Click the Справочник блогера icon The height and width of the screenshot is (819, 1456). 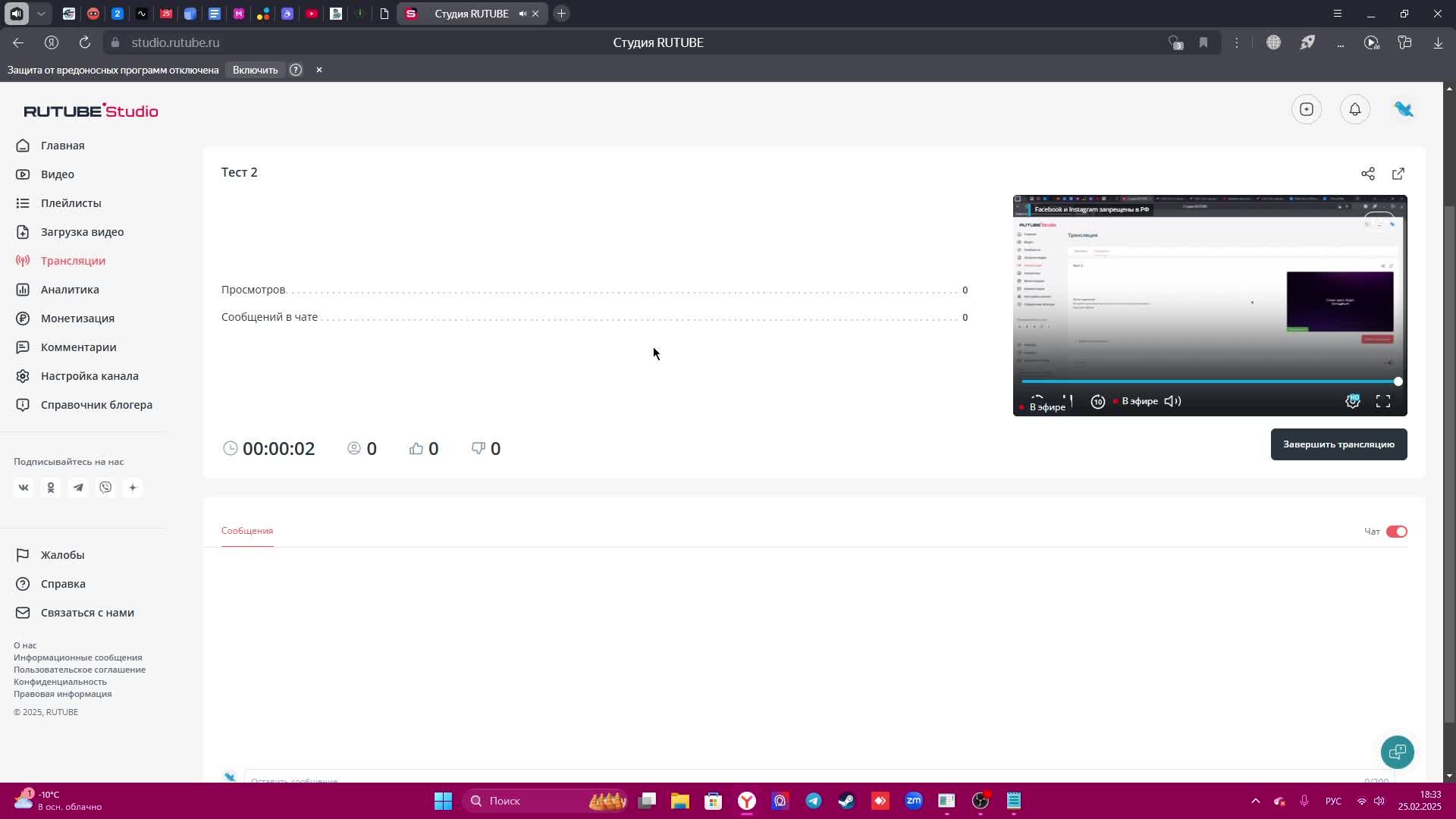23,405
